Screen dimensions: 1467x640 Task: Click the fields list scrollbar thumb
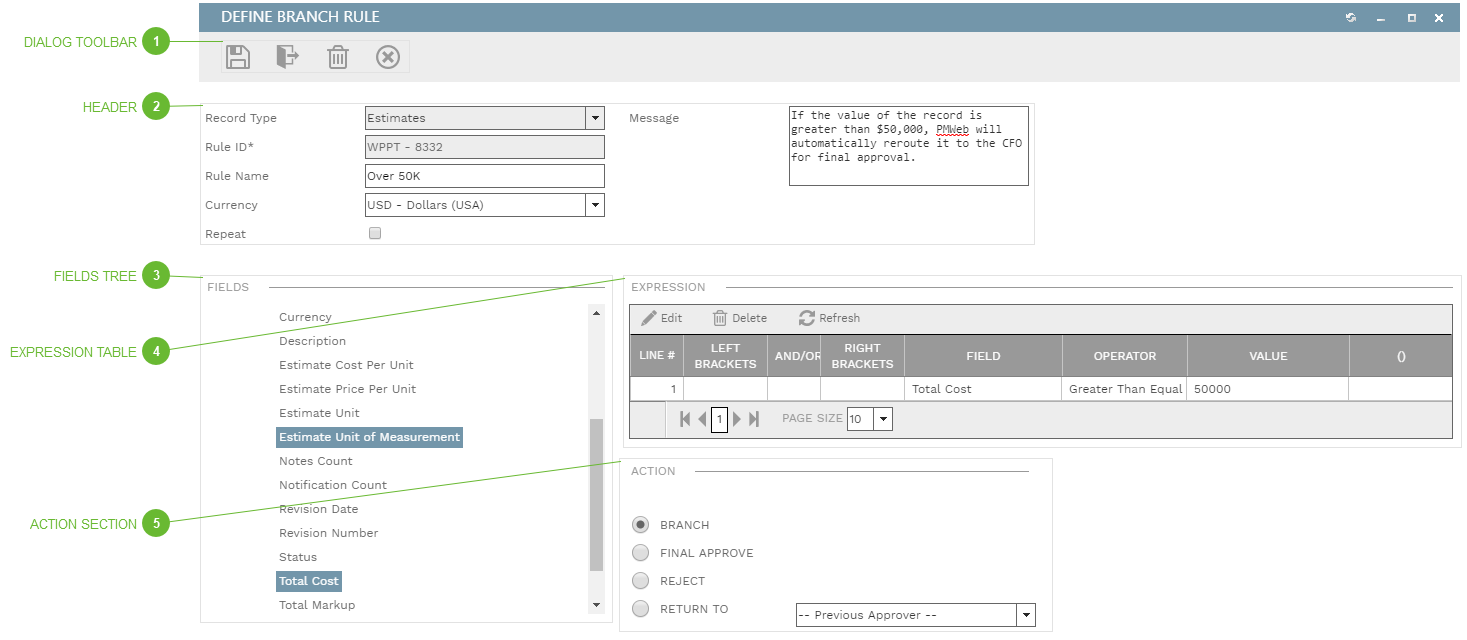point(597,494)
